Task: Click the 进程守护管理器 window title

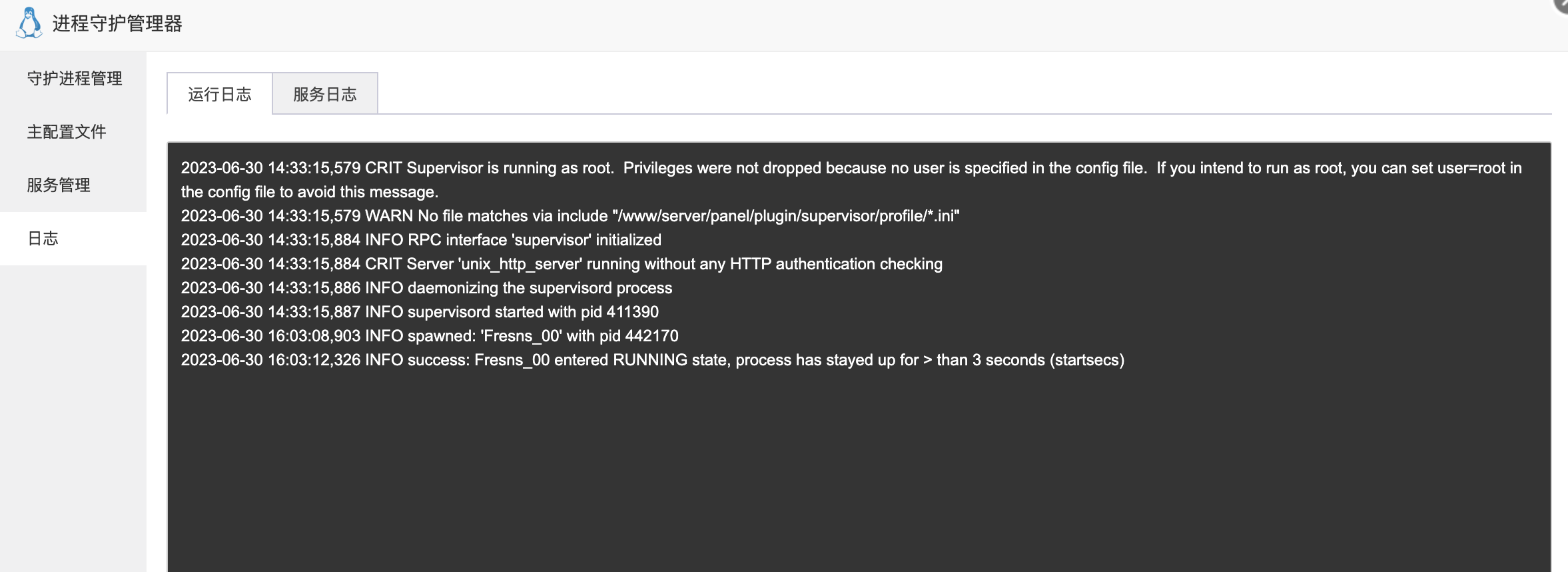Action: click(x=117, y=24)
